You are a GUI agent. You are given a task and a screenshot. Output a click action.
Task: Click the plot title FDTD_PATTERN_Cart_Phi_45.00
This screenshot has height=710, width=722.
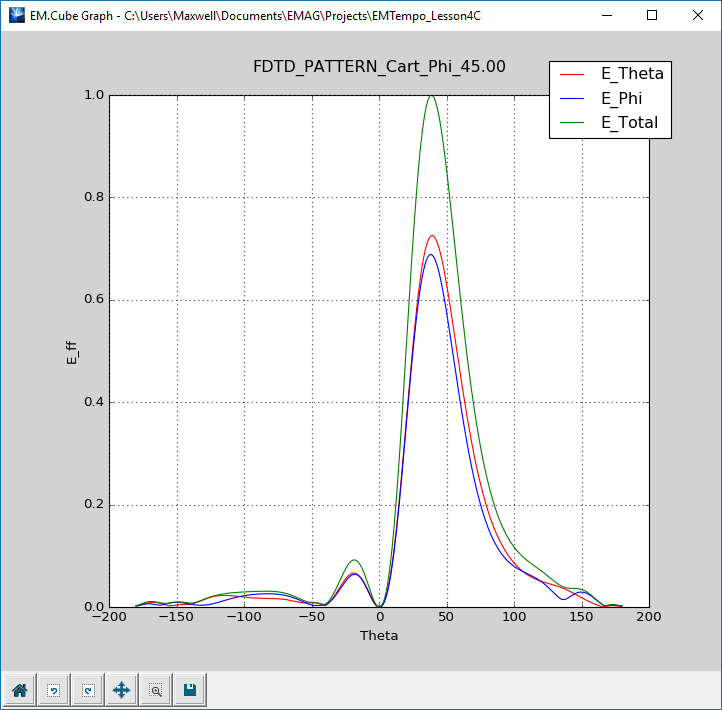point(379,67)
